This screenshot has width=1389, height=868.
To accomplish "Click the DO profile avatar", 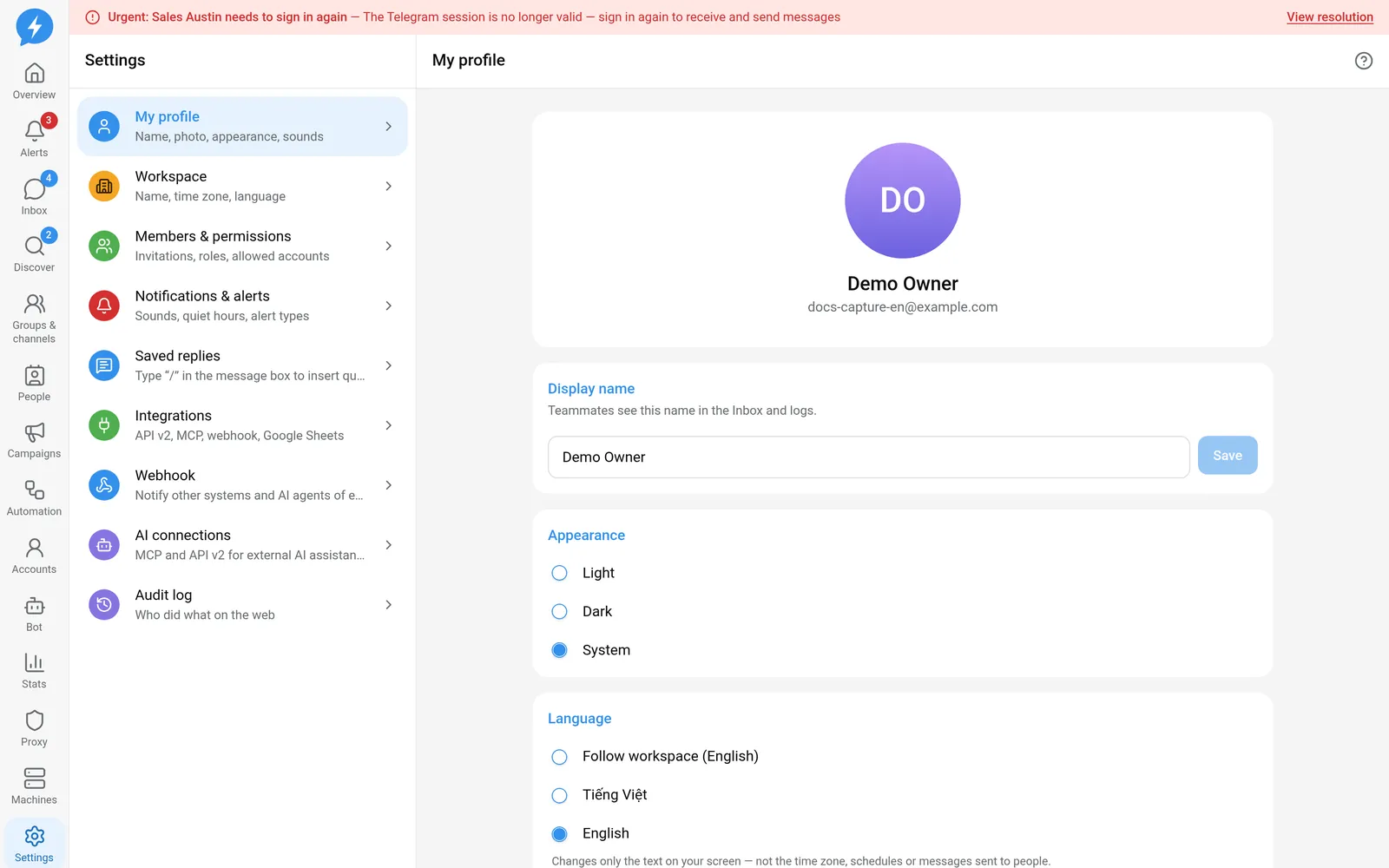I will point(903,201).
